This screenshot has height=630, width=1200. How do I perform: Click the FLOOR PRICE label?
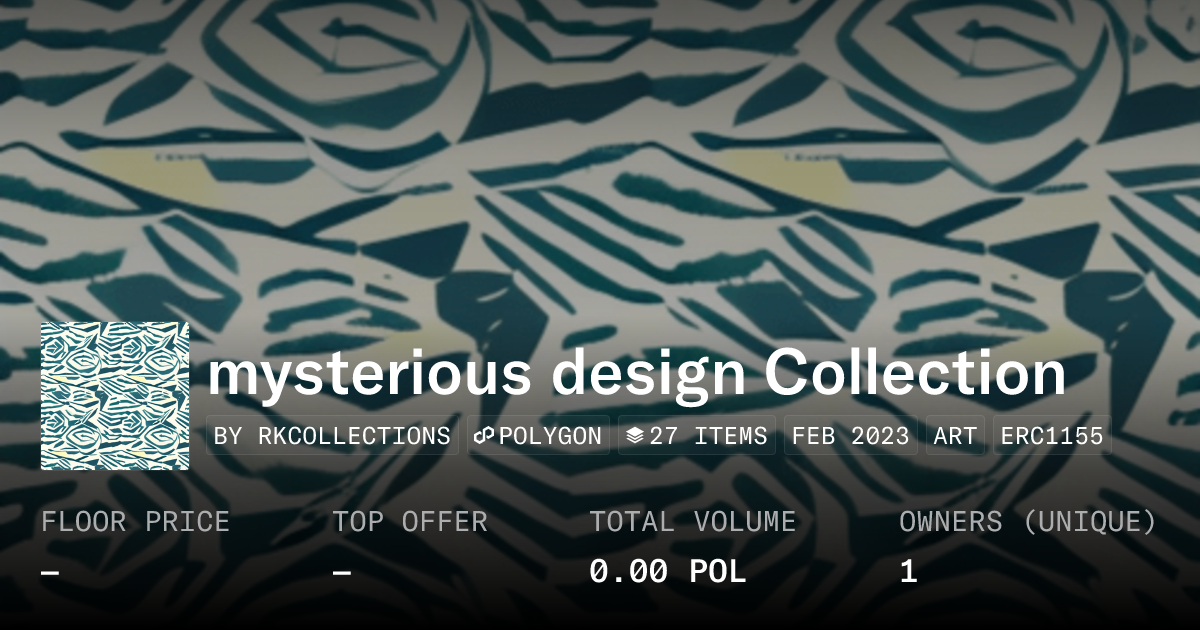click(x=135, y=522)
